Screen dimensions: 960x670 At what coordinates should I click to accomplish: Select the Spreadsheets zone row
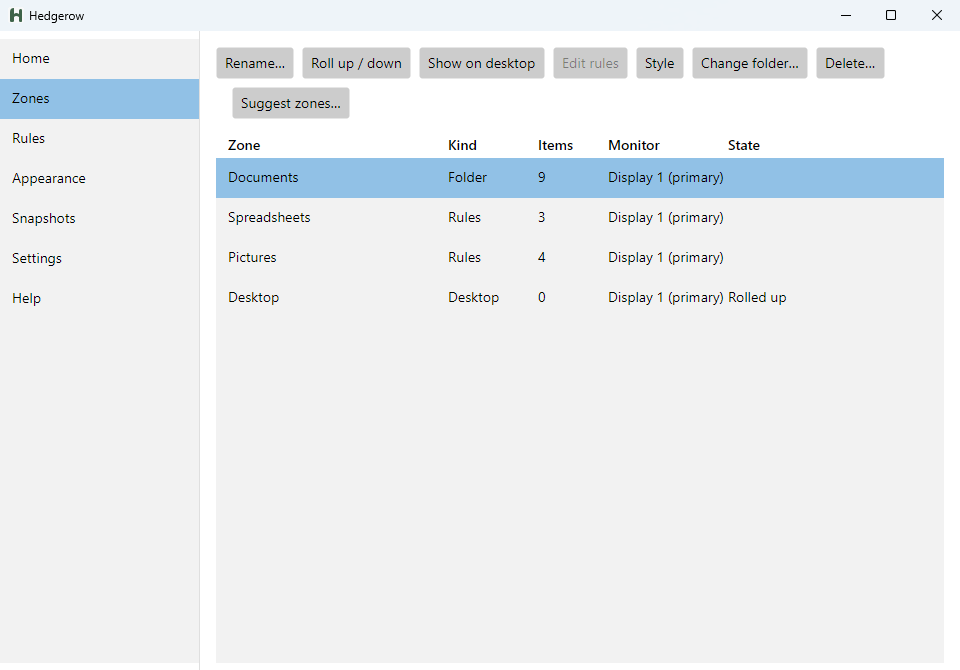[580, 217]
